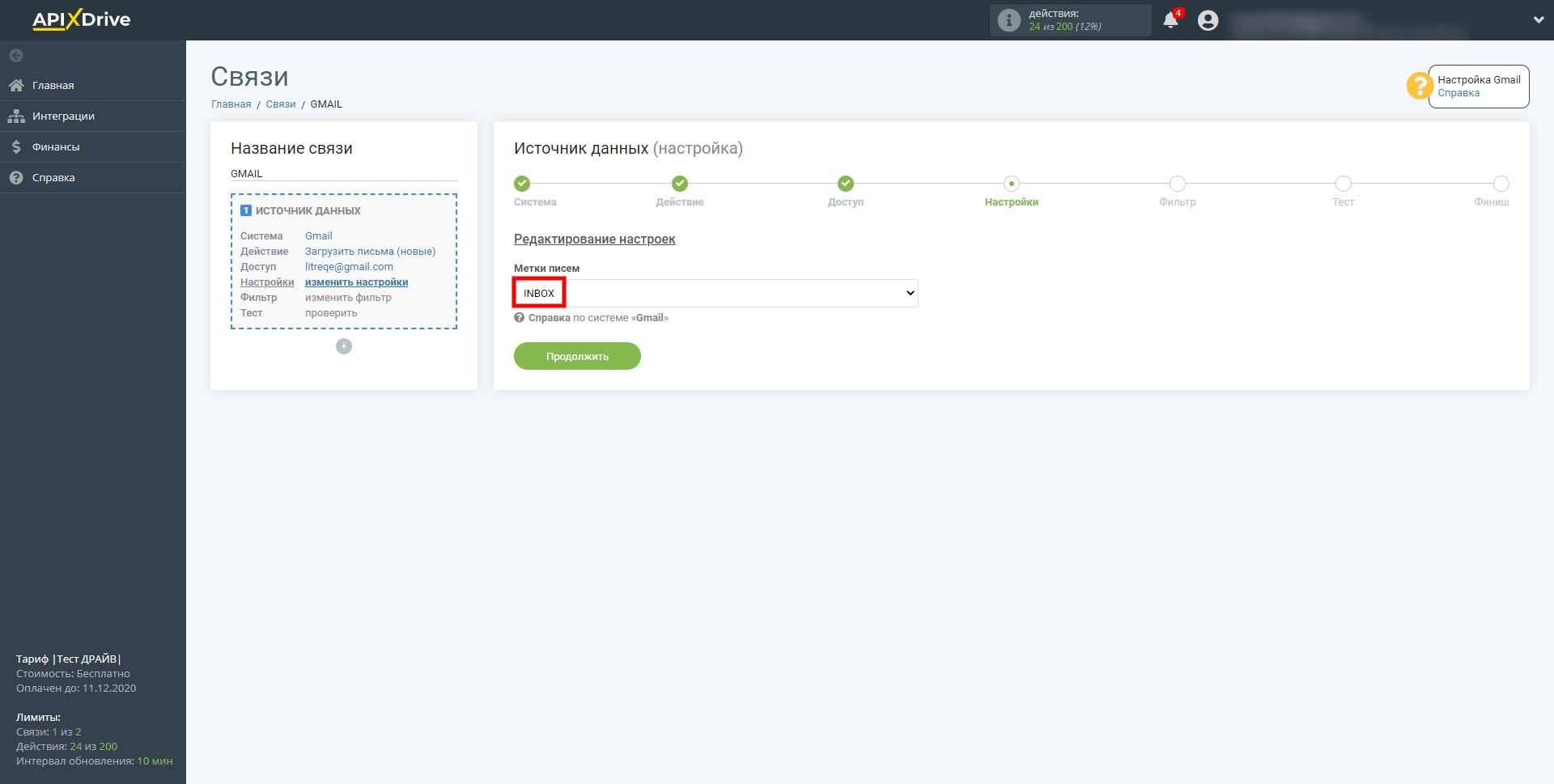The height and width of the screenshot is (784, 1554).
Task: Click the info icon in actions counter
Action: [1008, 20]
